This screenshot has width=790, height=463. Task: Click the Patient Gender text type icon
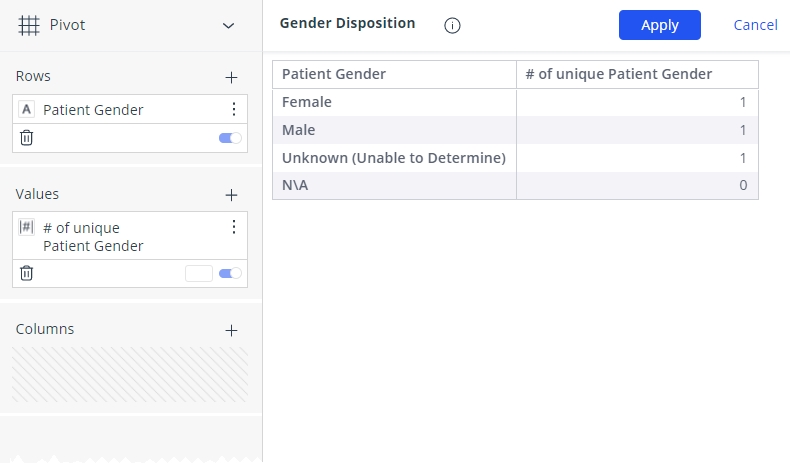pos(26,109)
